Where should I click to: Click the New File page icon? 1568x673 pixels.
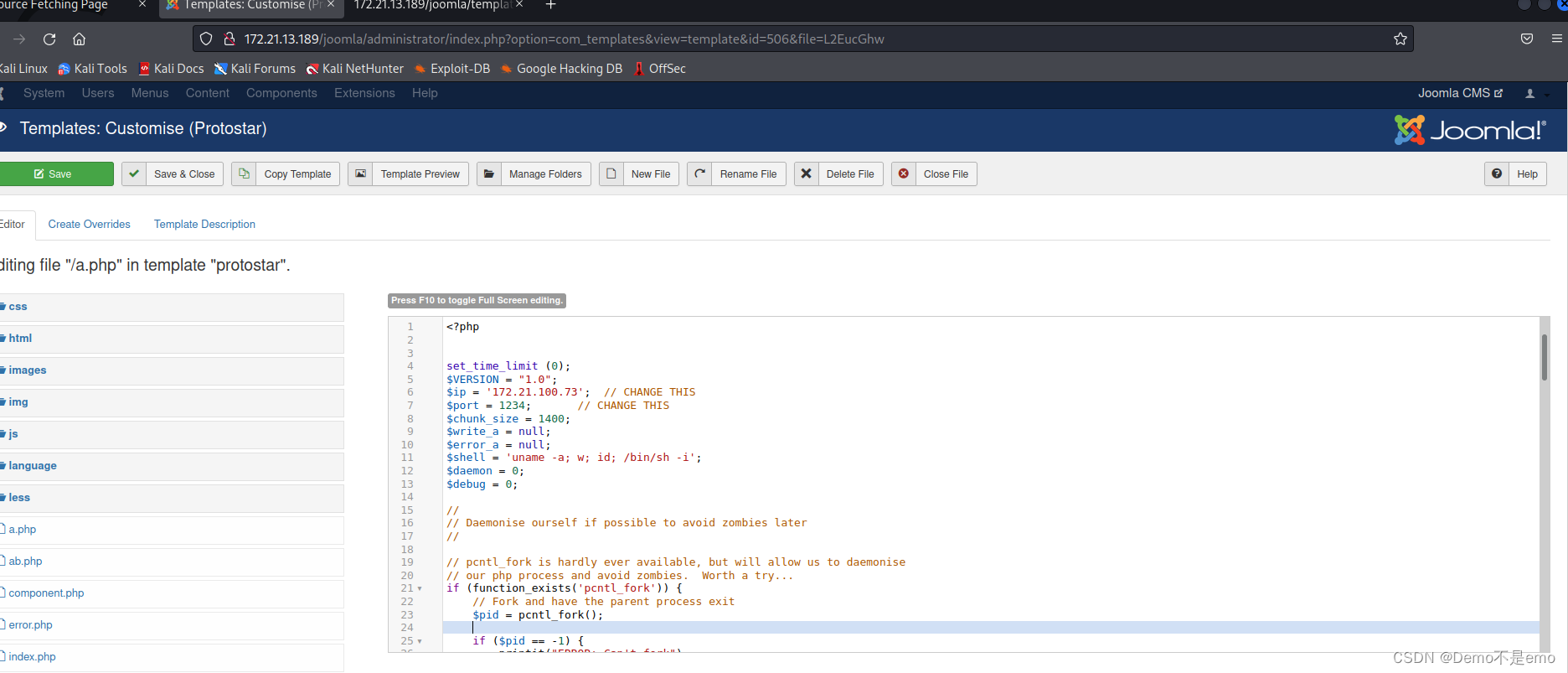click(x=611, y=174)
